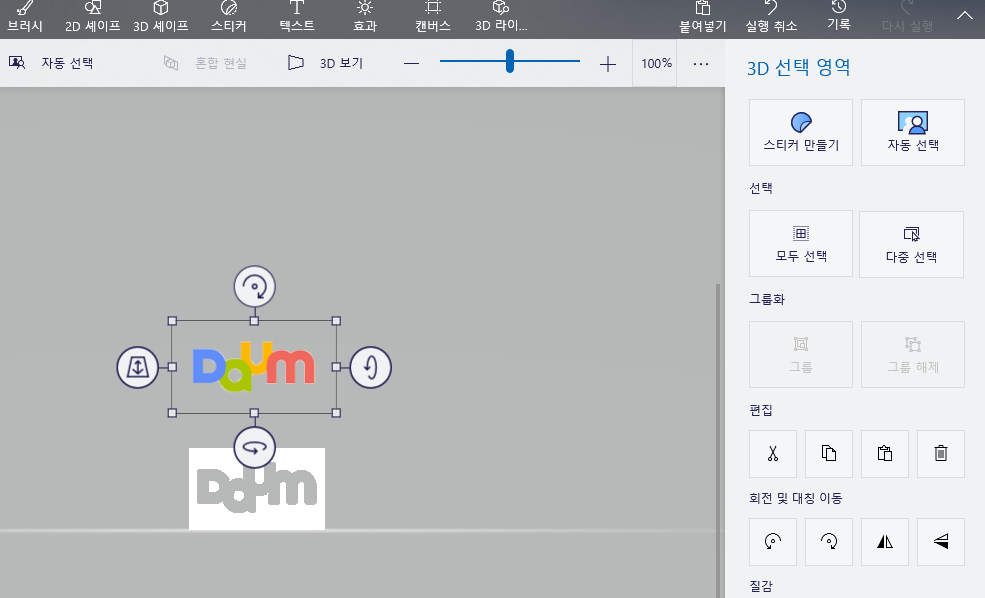Image resolution: width=985 pixels, height=598 pixels.
Task: Cut the selection with the scissors icon
Action: (772, 453)
